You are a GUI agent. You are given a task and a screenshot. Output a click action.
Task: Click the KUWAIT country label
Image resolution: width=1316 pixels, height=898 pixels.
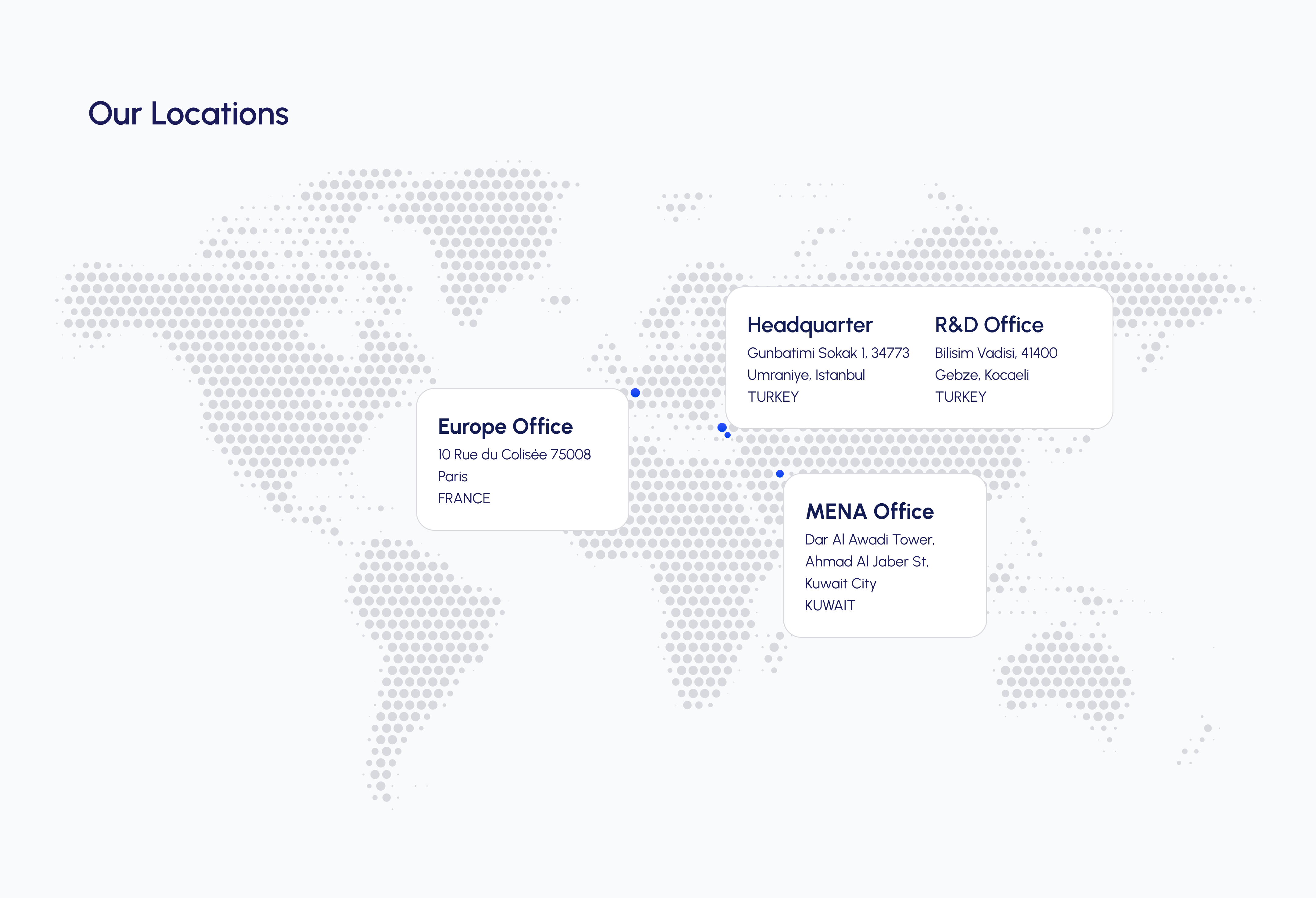830,605
